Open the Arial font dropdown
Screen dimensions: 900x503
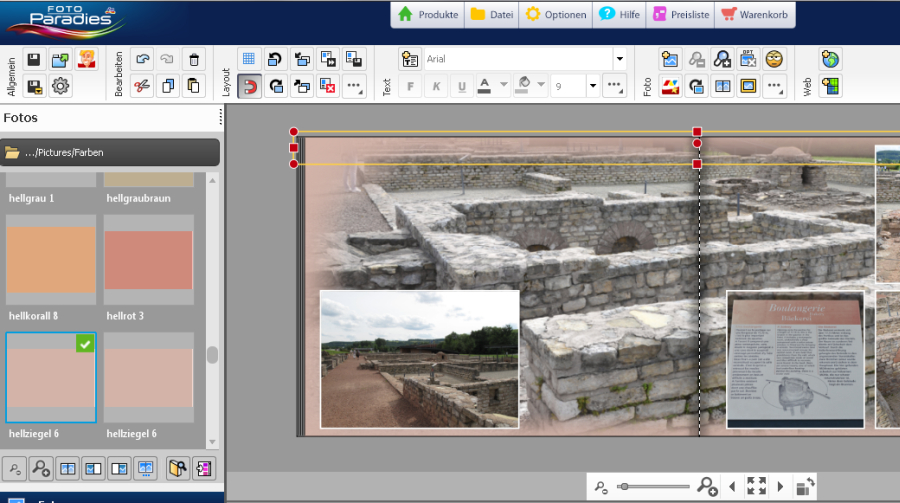point(618,60)
